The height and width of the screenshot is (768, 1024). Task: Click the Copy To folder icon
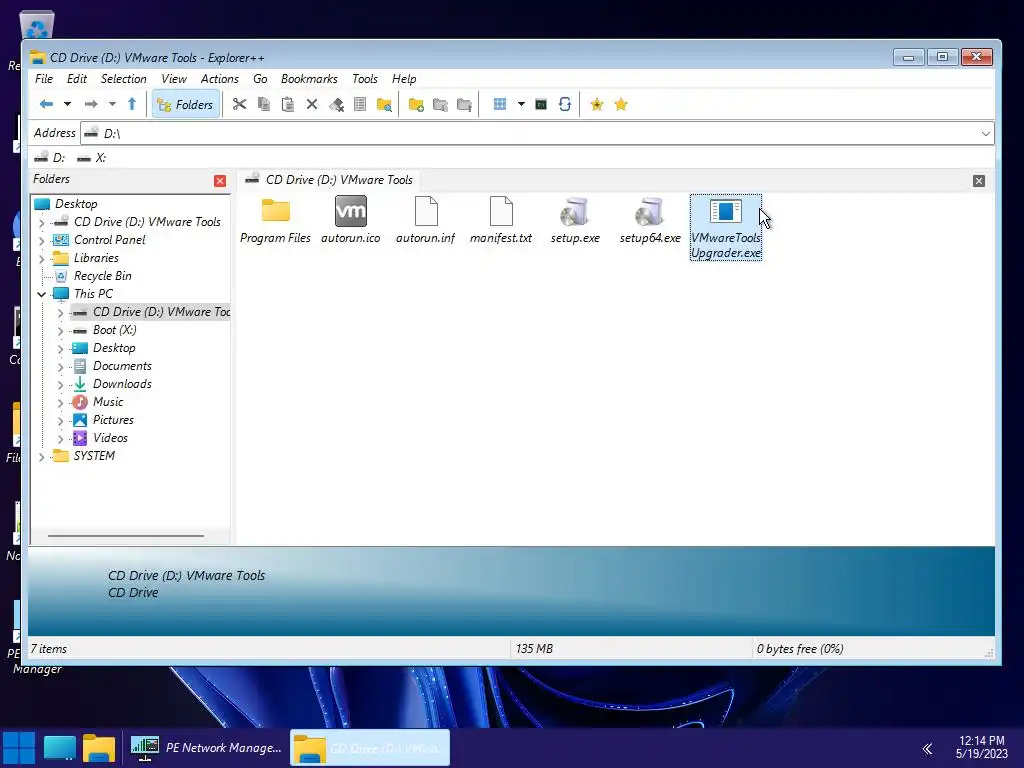pos(440,104)
